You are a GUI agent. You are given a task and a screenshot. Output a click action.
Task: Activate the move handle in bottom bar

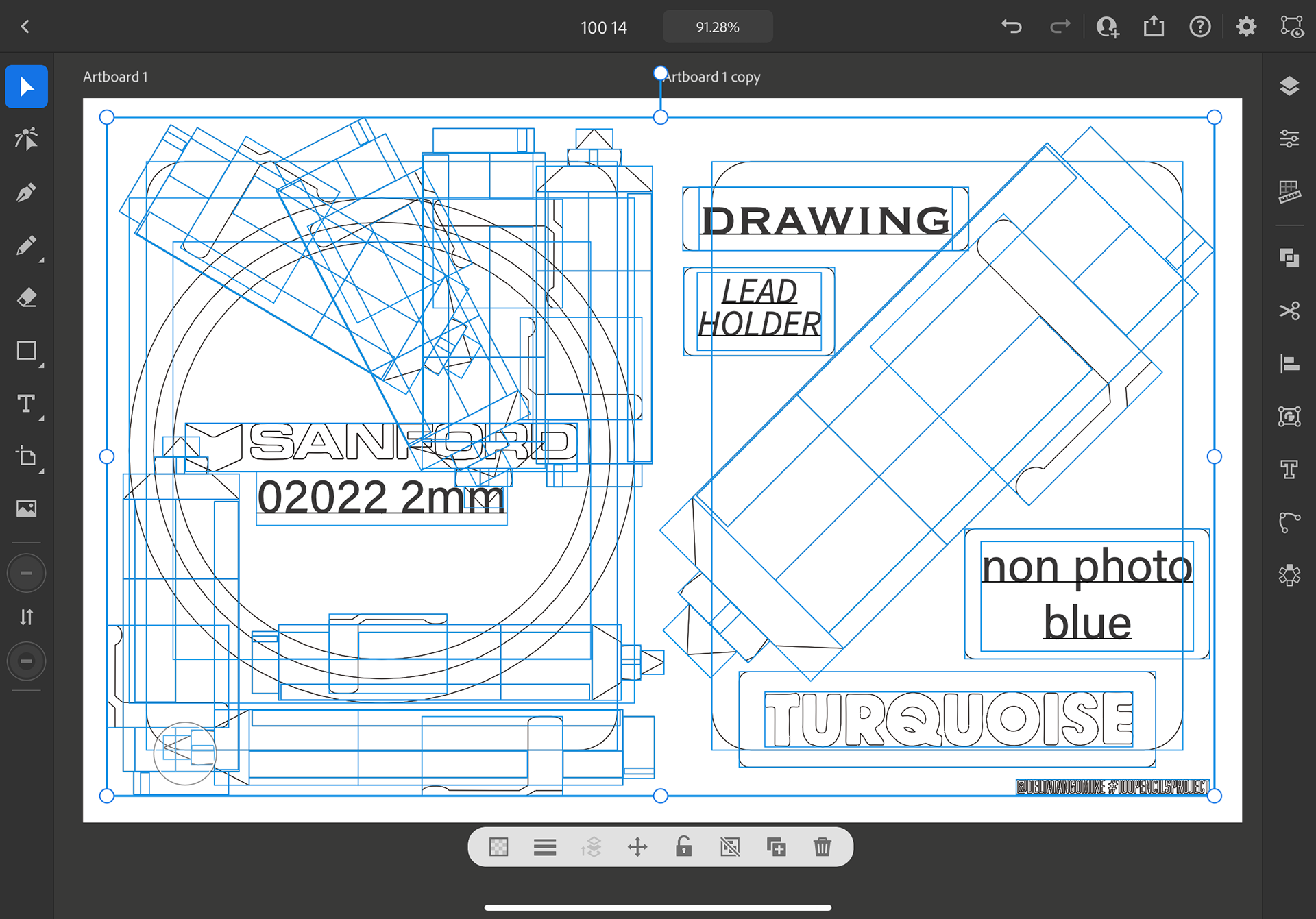[637, 847]
